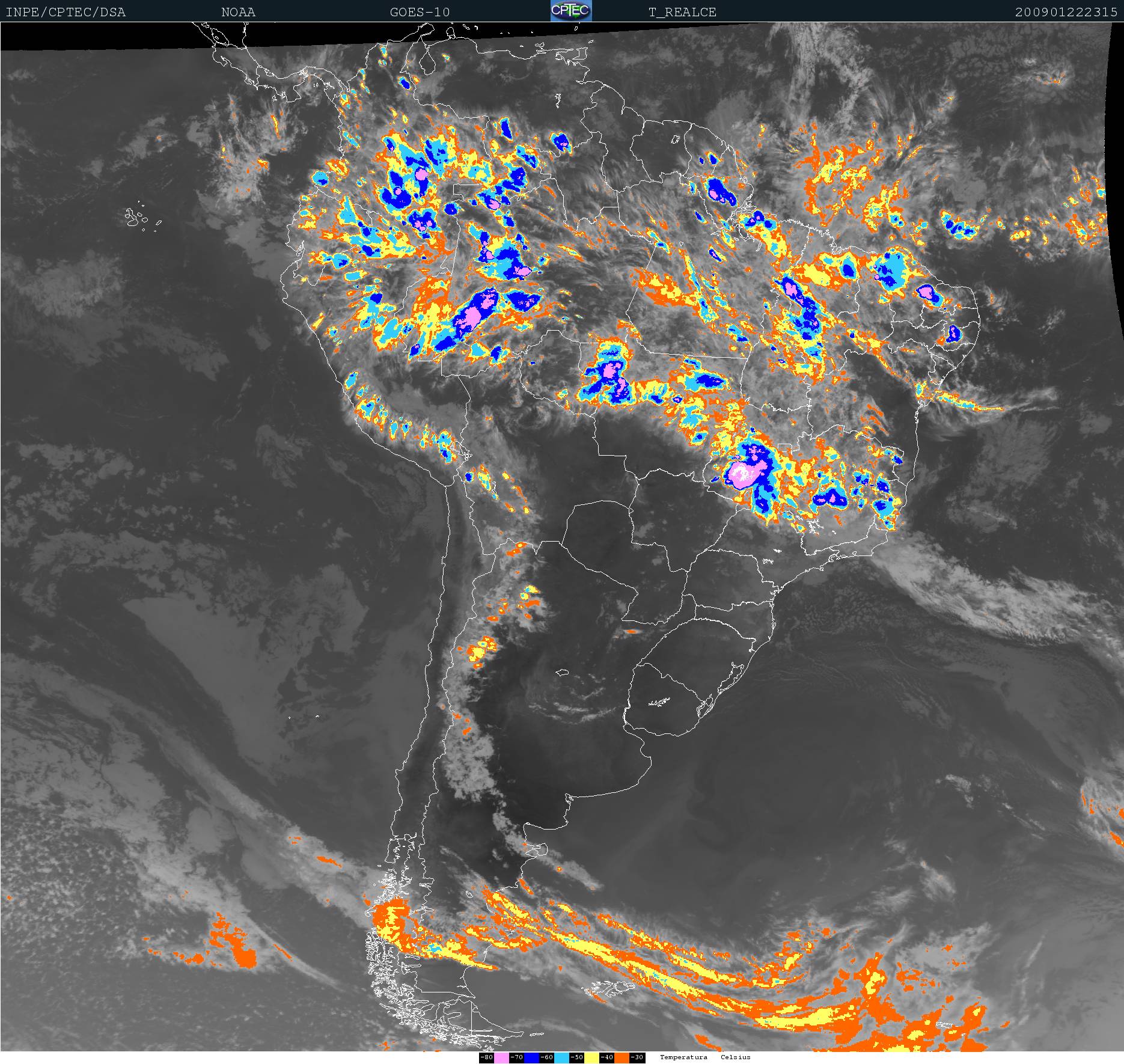Click the Temperatura legend label
This screenshot has width=1124, height=1064.
coord(683,1057)
